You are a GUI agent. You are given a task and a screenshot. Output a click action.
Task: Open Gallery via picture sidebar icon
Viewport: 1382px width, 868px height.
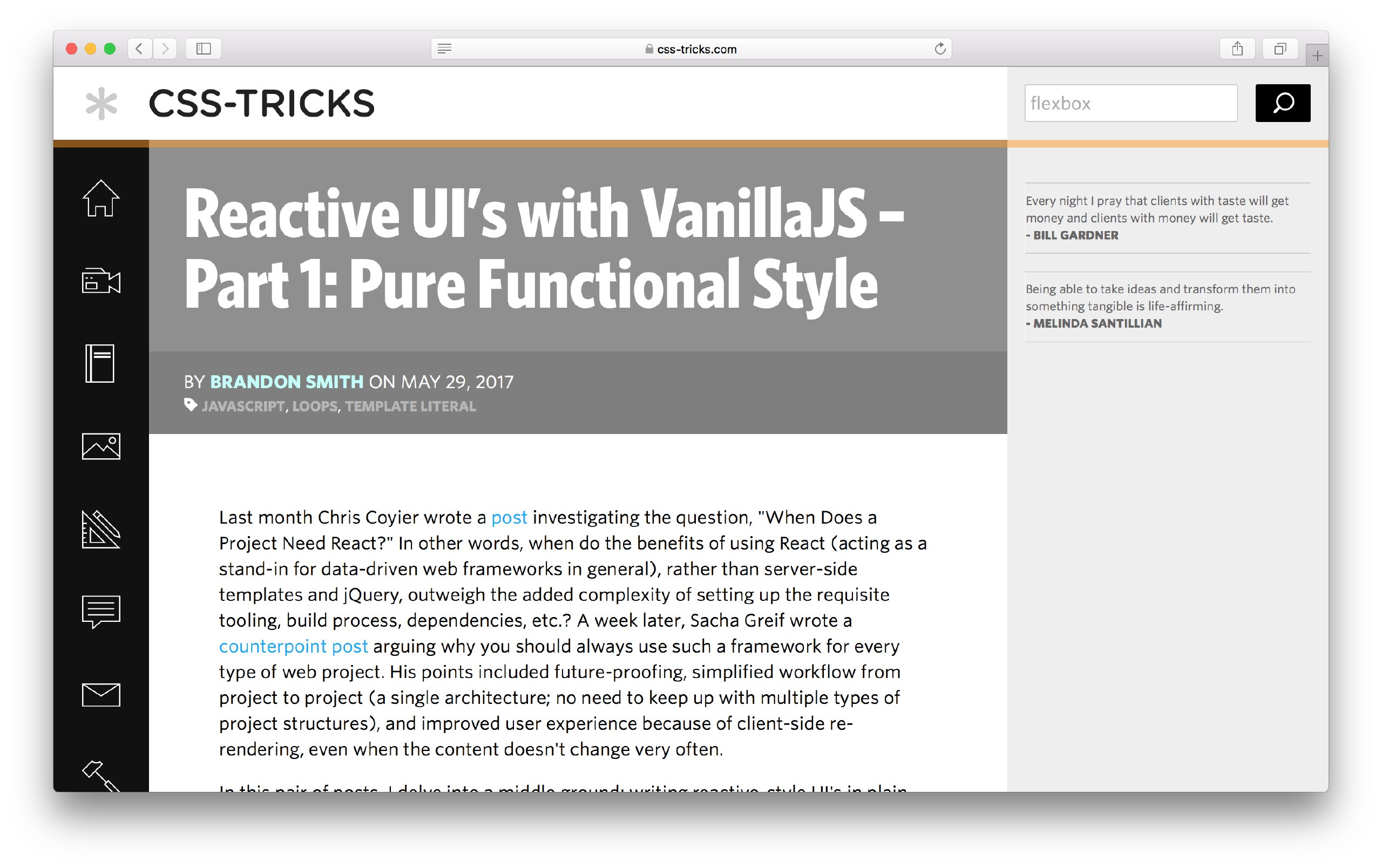point(101,446)
